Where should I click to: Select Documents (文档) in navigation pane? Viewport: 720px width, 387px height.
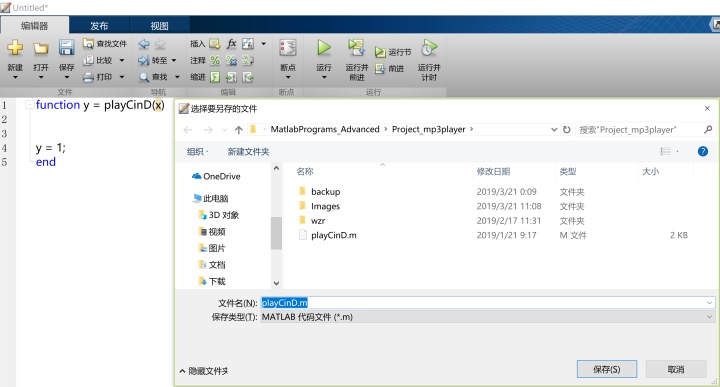pyautogui.click(x=212, y=264)
